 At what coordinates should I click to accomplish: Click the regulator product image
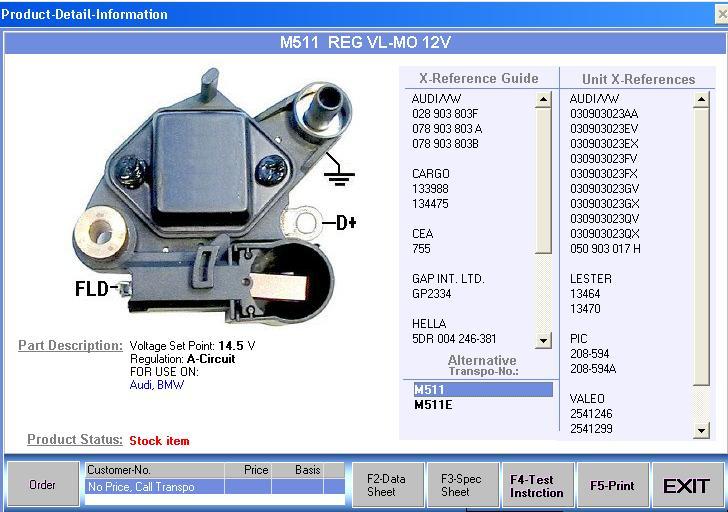pyautogui.click(x=211, y=197)
